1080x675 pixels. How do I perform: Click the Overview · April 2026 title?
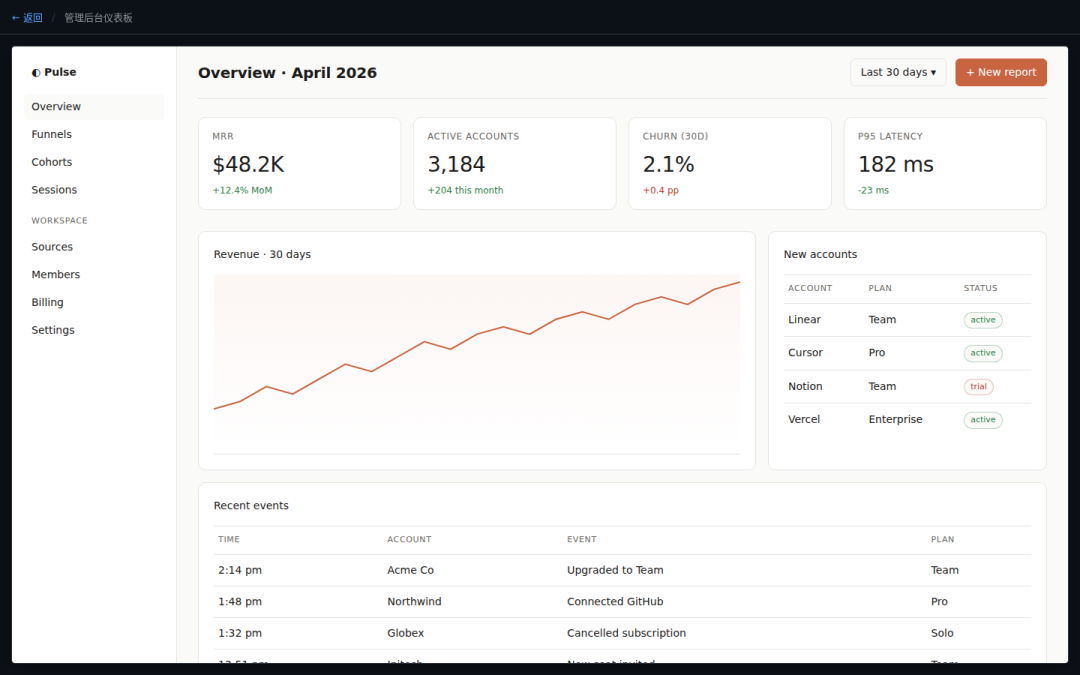pyautogui.click(x=287, y=73)
